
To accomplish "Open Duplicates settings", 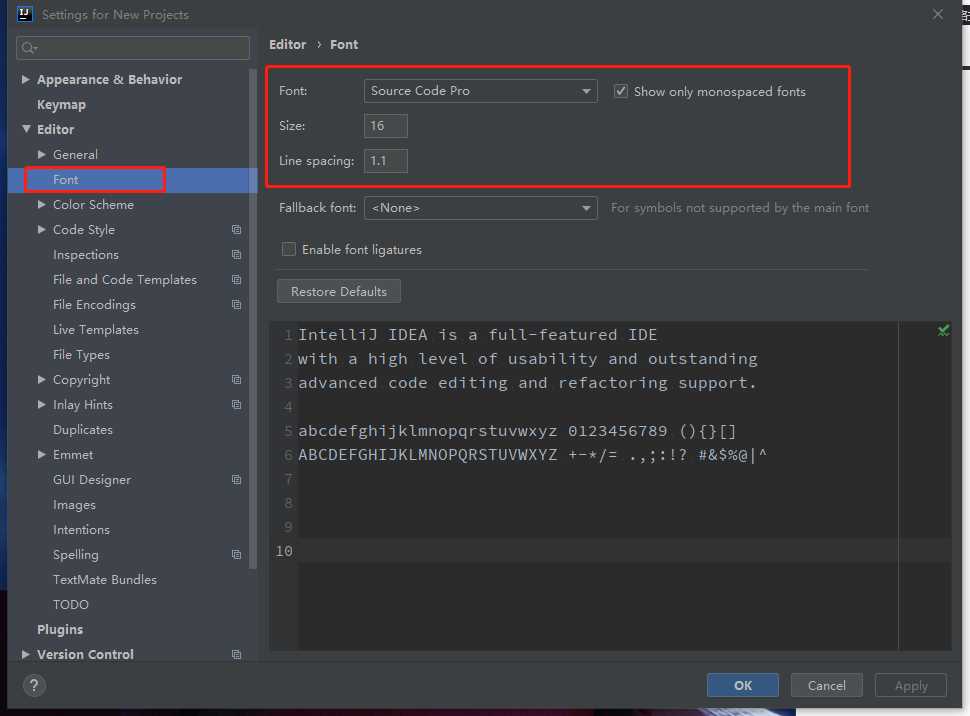I will pyautogui.click(x=83, y=429).
